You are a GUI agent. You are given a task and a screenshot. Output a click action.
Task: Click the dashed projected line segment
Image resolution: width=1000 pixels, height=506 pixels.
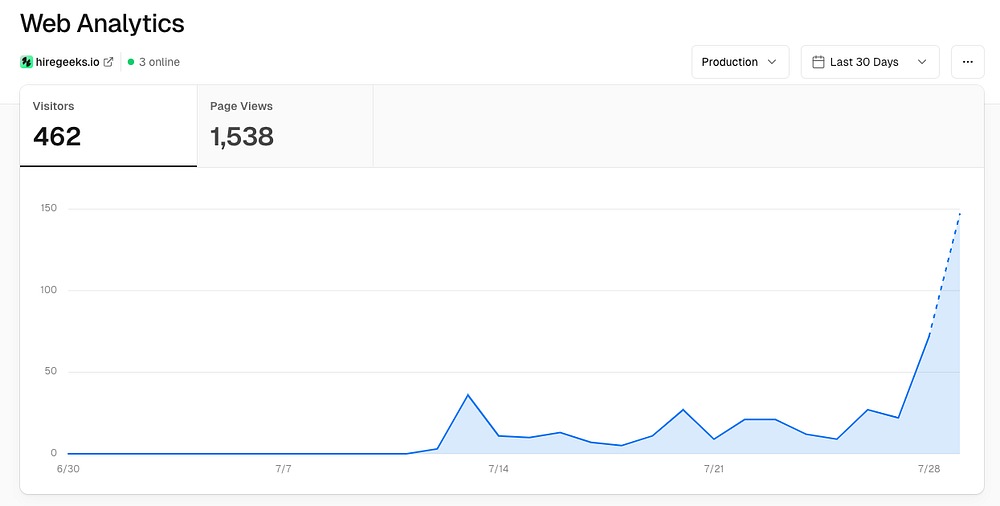pos(945,273)
